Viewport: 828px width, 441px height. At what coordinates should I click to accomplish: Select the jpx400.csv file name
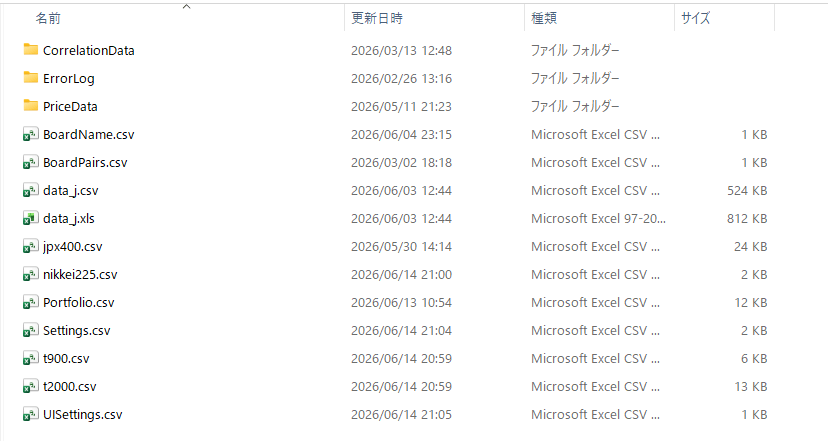pyautogui.click(x=73, y=247)
